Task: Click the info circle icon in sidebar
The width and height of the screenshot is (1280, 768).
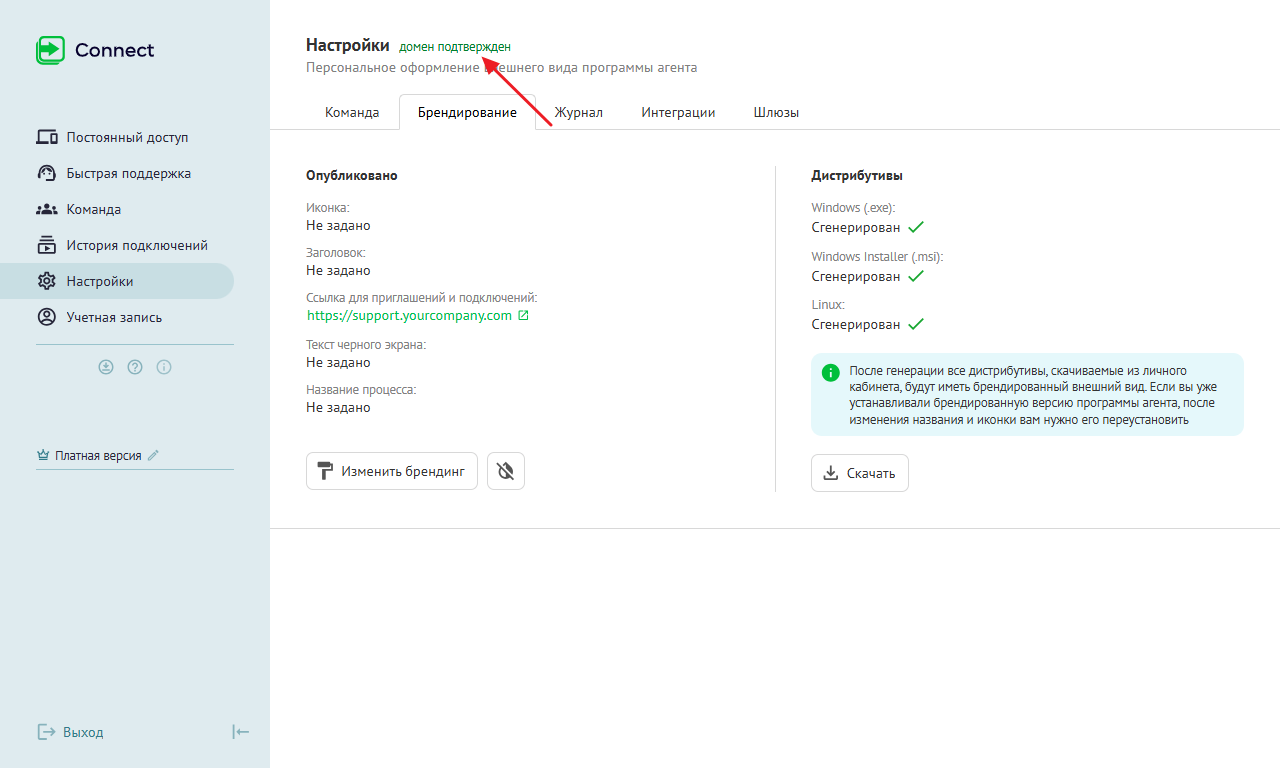Action: point(164,367)
